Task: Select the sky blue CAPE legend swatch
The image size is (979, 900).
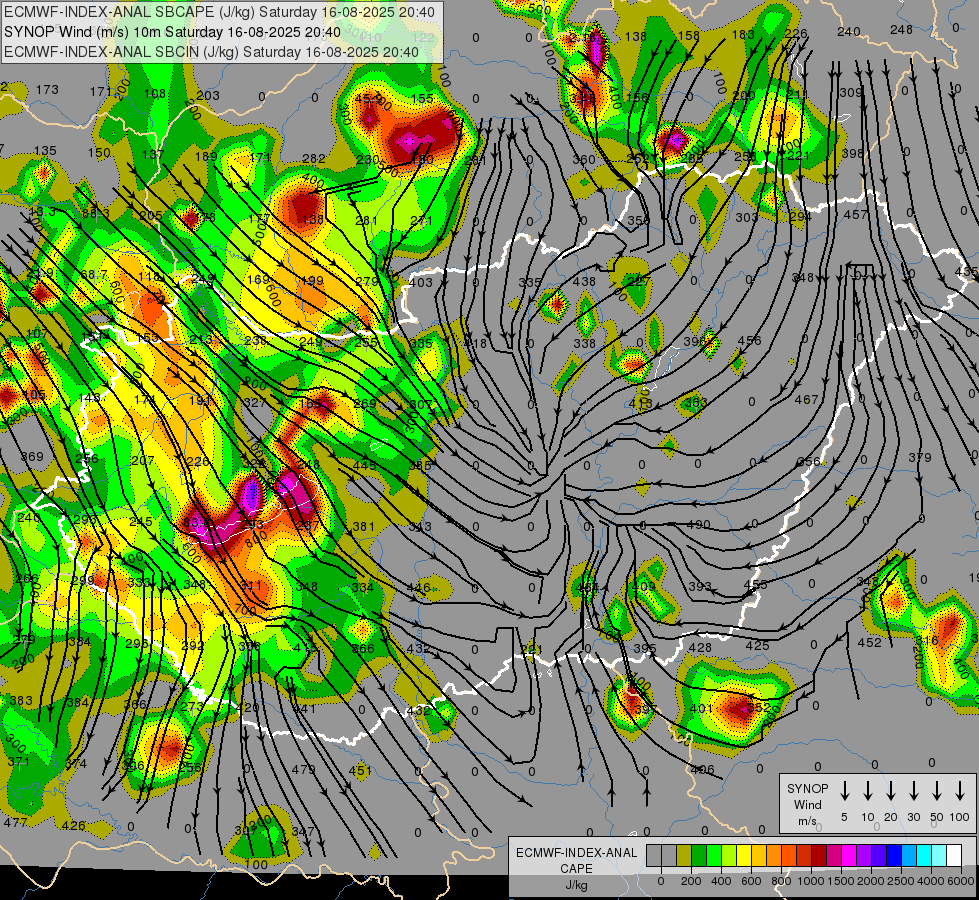Action: (908, 855)
